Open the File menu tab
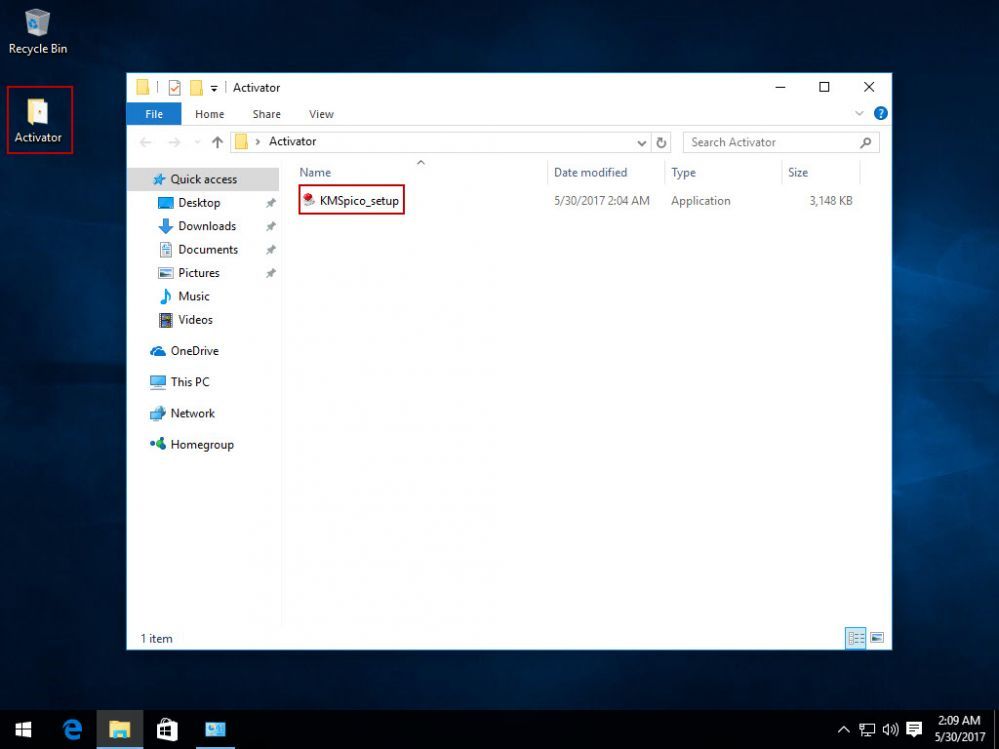 [154, 114]
